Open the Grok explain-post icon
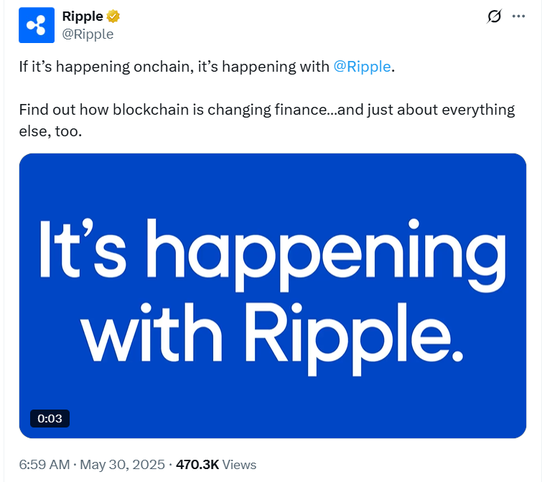 [494, 16]
